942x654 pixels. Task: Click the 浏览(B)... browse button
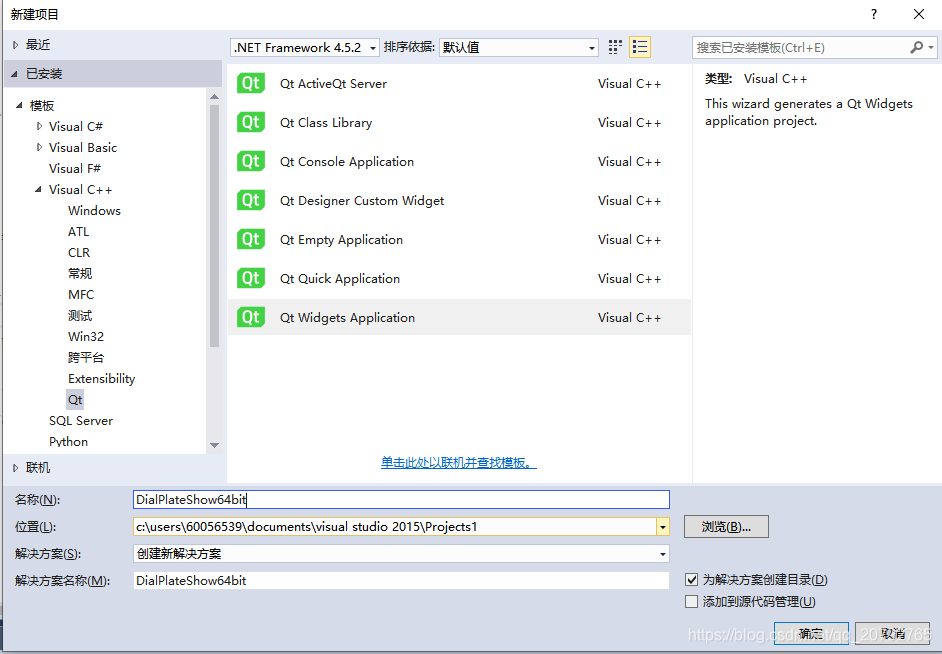726,527
